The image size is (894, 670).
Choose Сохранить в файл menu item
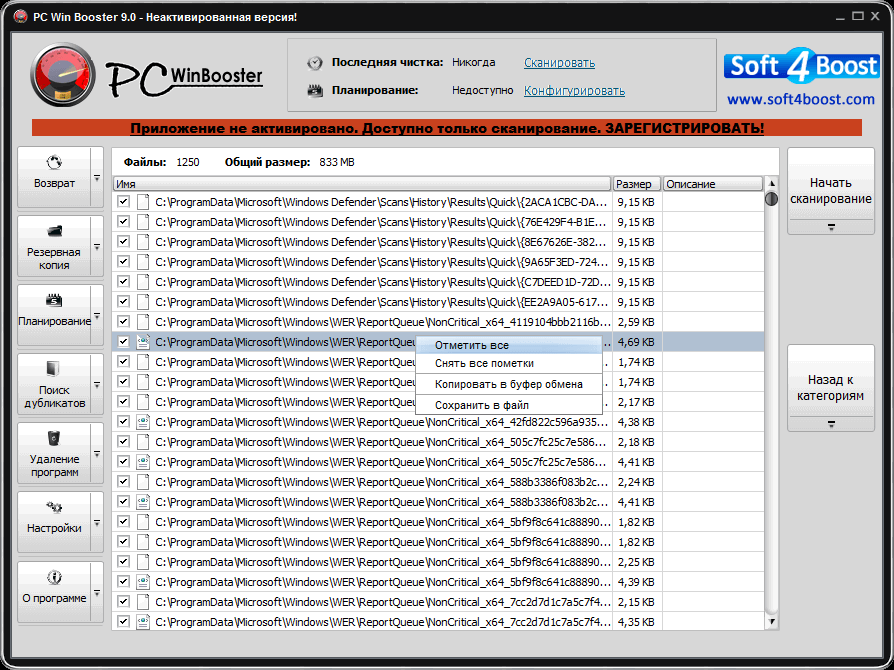(509, 405)
